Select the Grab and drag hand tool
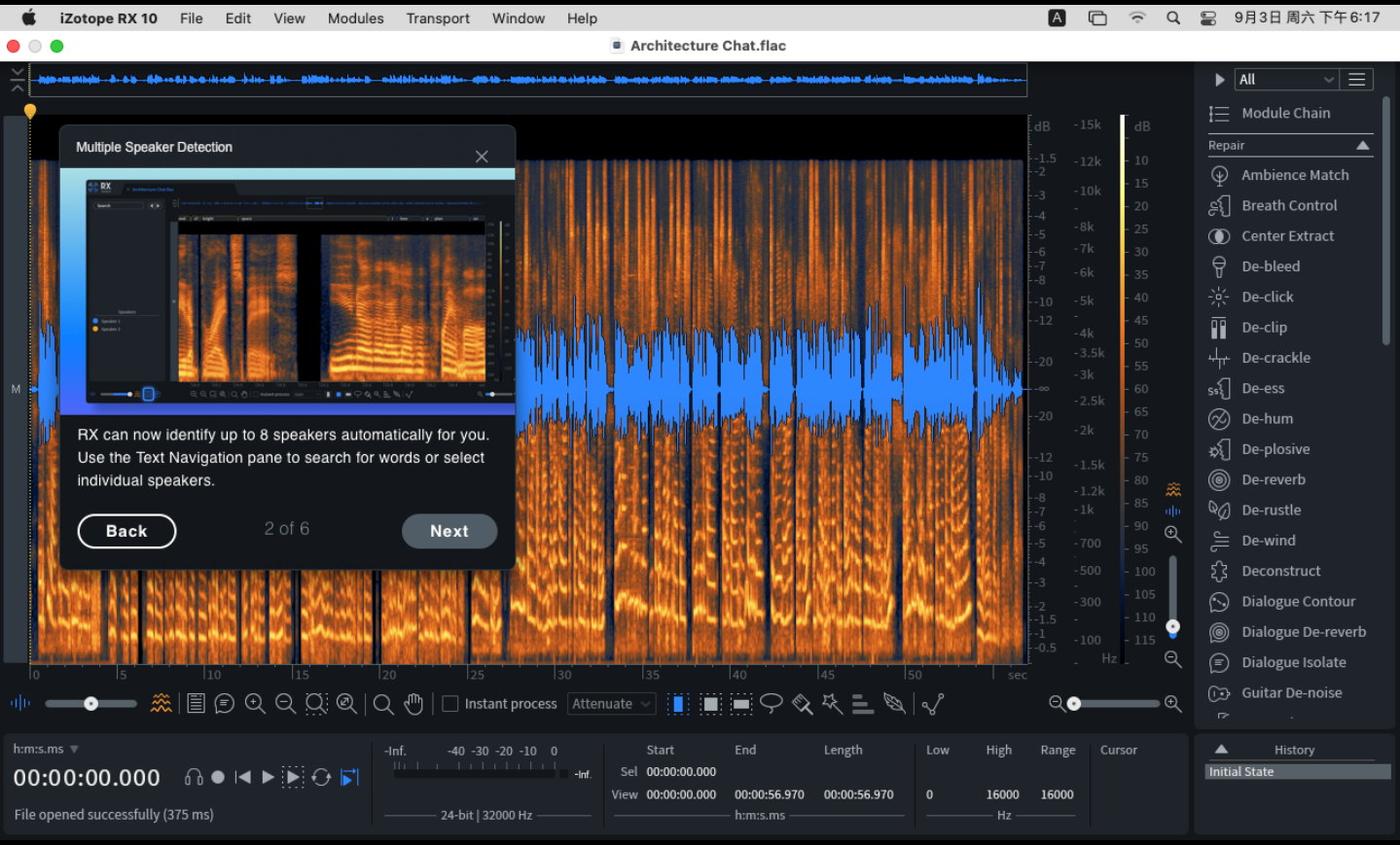The width and height of the screenshot is (1400, 845). coord(413,704)
